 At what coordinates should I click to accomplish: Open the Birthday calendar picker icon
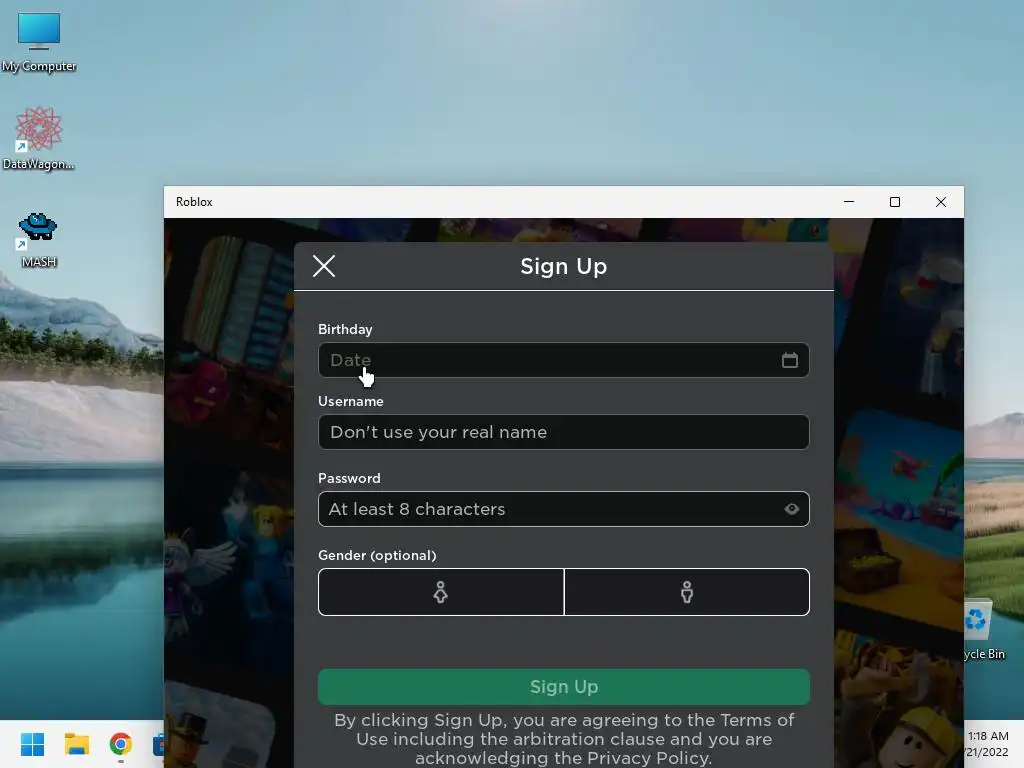(x=790, y=360)
